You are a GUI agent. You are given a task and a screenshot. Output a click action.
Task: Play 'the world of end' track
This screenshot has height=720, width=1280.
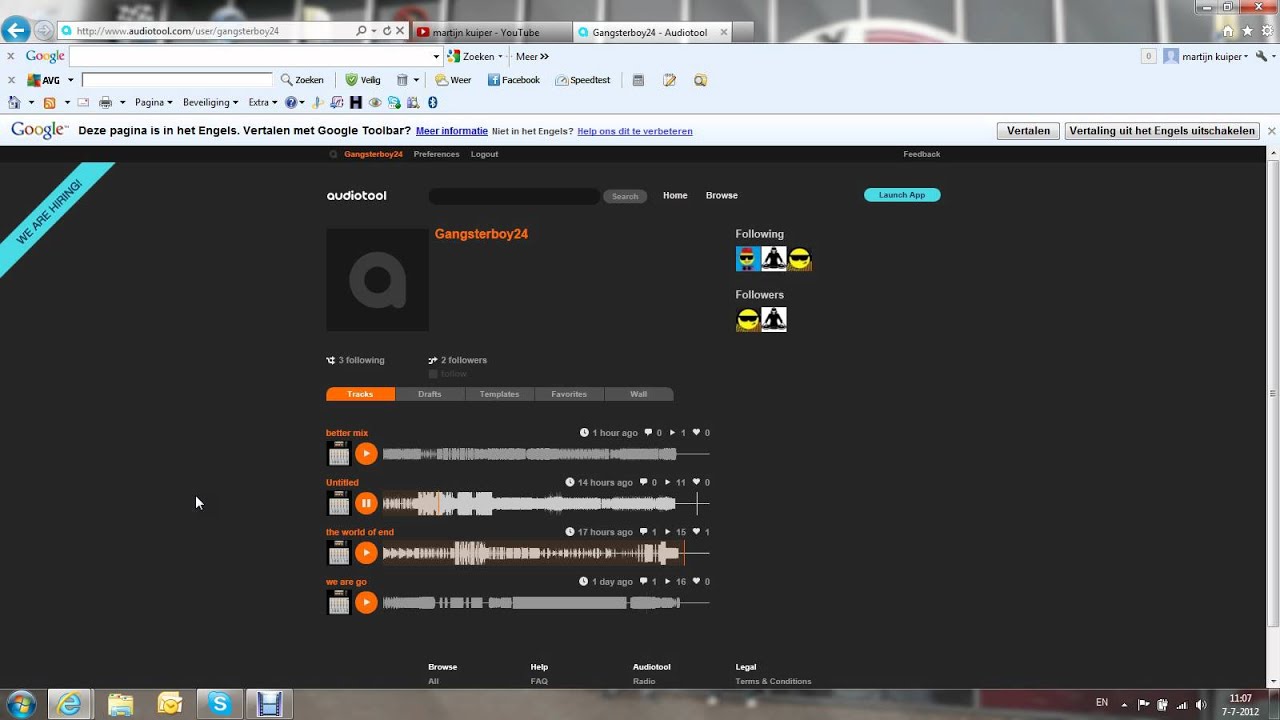tap(366, 553)
